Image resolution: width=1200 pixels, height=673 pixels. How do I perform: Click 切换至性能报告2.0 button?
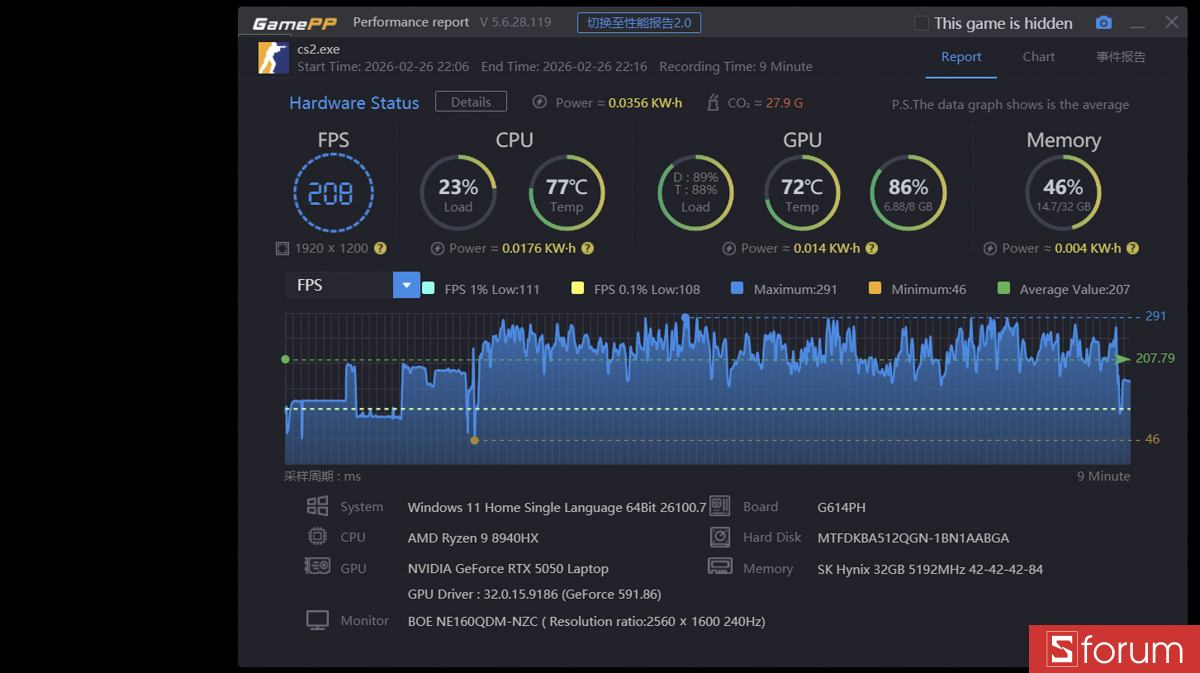[x=639, y=22]
